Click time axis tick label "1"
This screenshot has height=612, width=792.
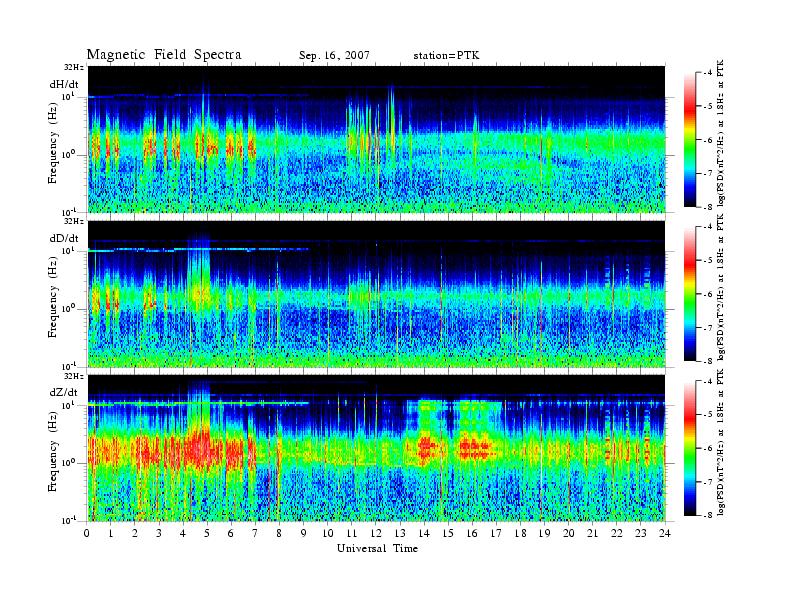tap(111, 533)
